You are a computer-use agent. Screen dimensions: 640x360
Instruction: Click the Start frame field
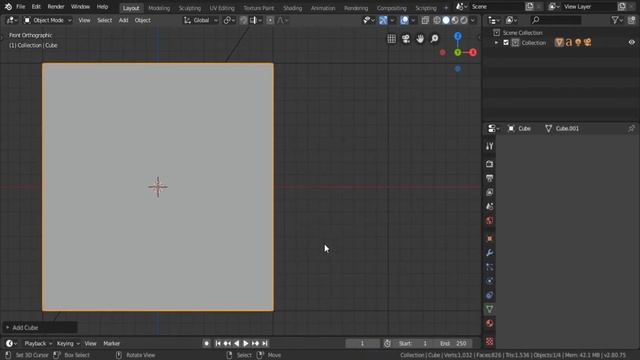coord(414,344)
